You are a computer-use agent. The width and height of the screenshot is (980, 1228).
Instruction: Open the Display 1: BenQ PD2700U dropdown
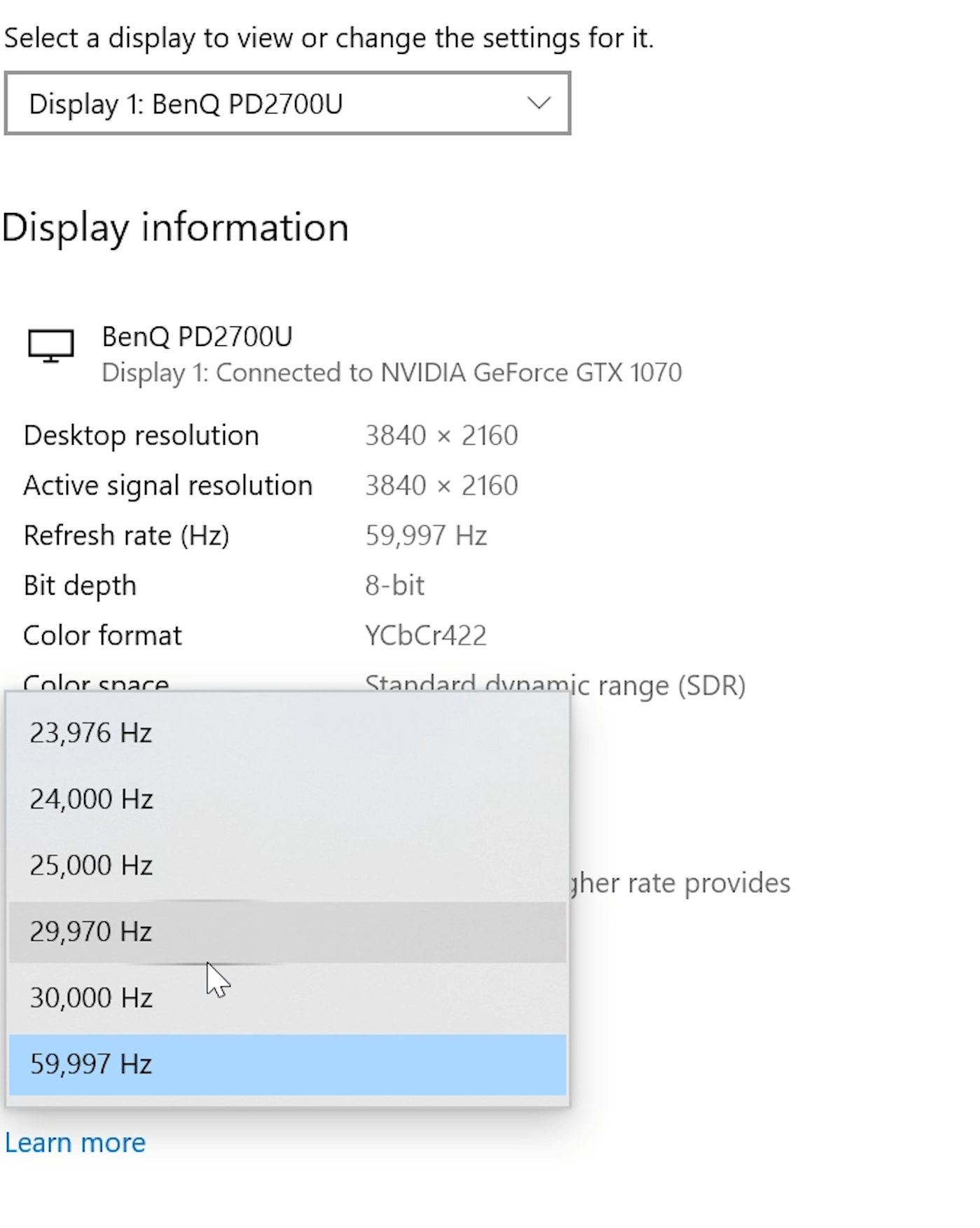(x=287, y=104)
